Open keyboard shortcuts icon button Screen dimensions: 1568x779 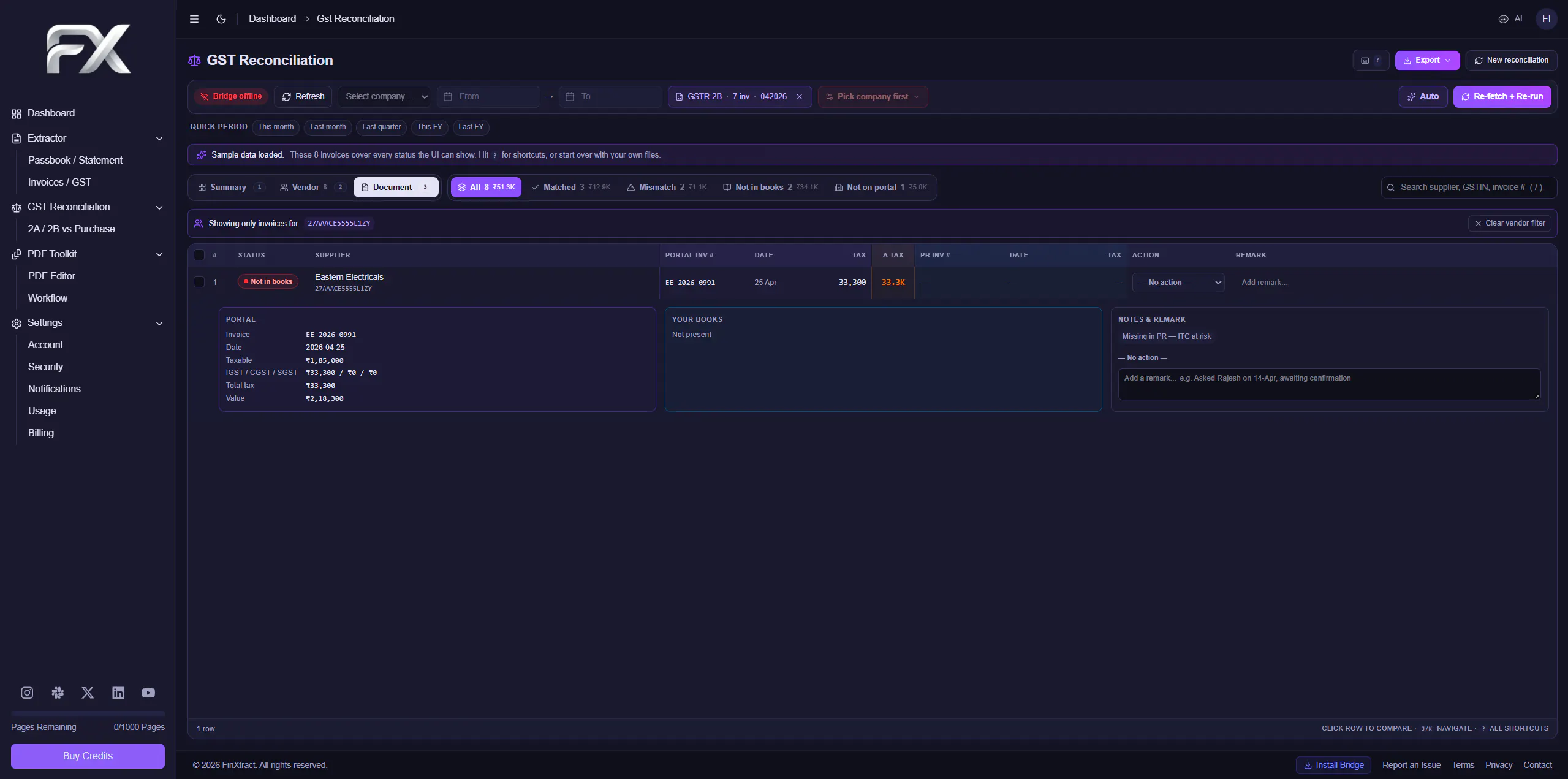coord(1370,60)
